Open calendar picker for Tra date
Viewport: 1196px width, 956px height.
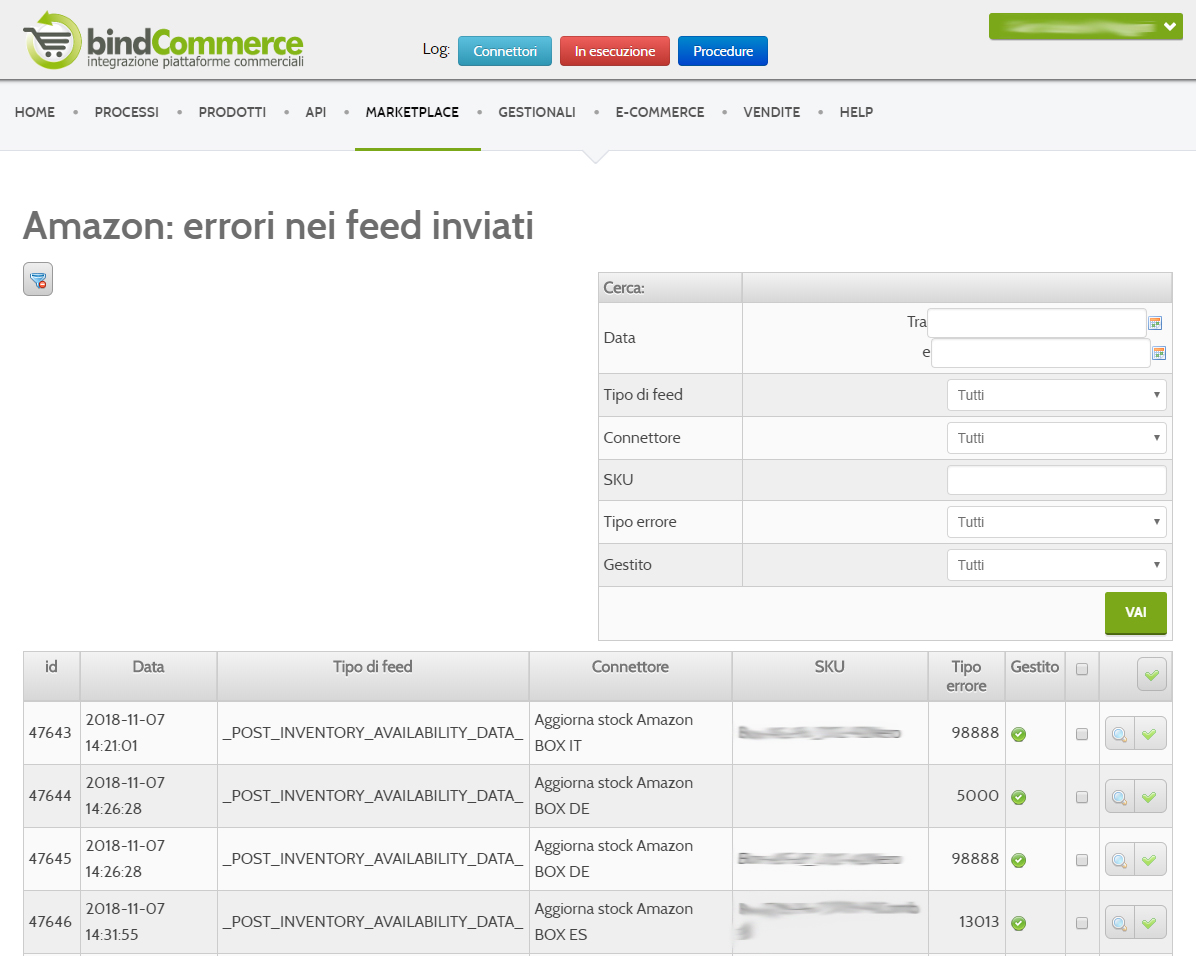[1155, 323]
